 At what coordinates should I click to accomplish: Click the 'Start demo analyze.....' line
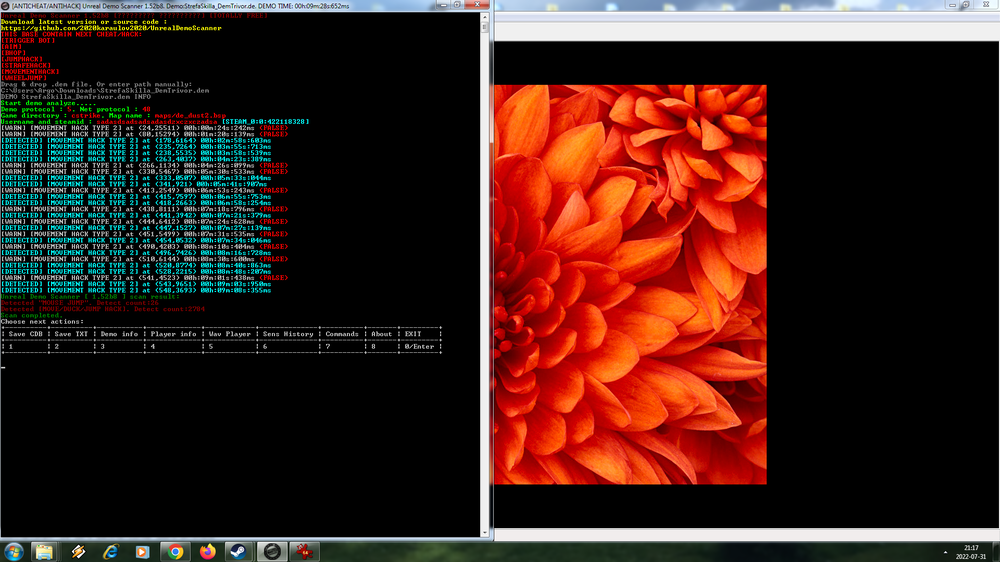pyautogui.click(x=48, y=103)
